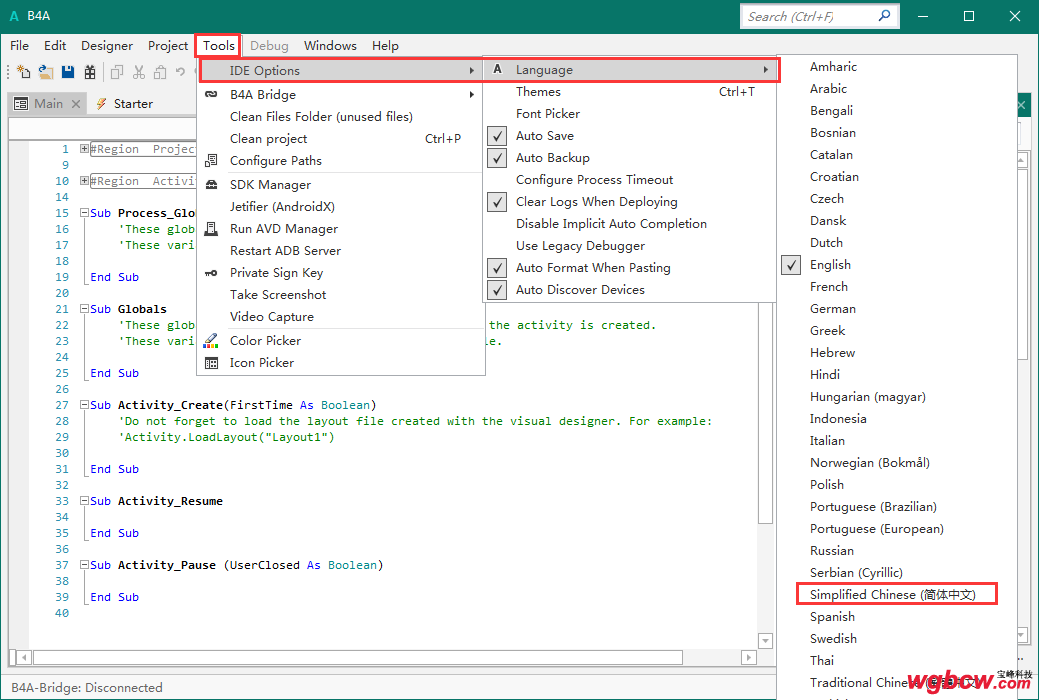Click the letter A icon beside Language
Screen dimensions: 1039x700
click(498, 69)
